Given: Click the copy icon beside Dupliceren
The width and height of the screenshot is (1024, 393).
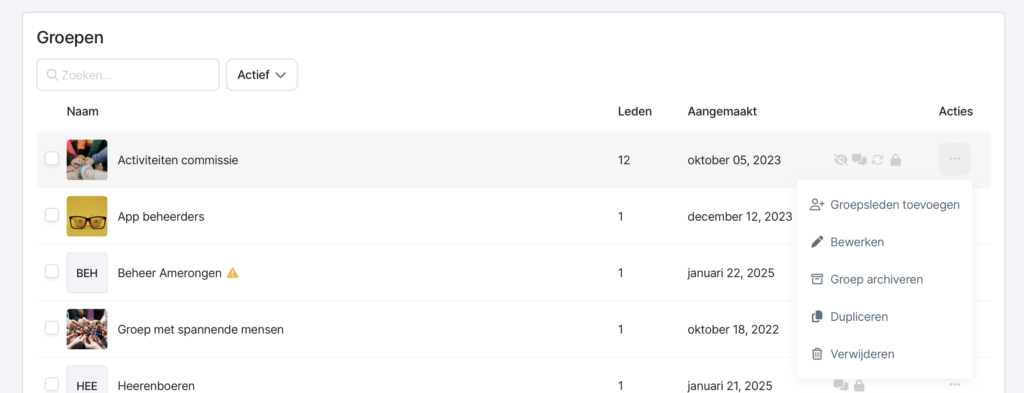Looking at the screenshot, I should pos(817,317).
